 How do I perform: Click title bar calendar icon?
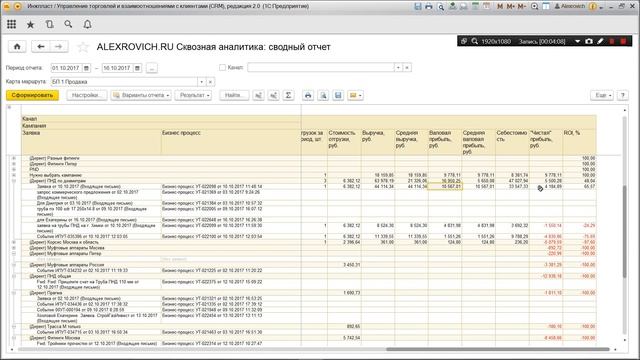(486, 7)
